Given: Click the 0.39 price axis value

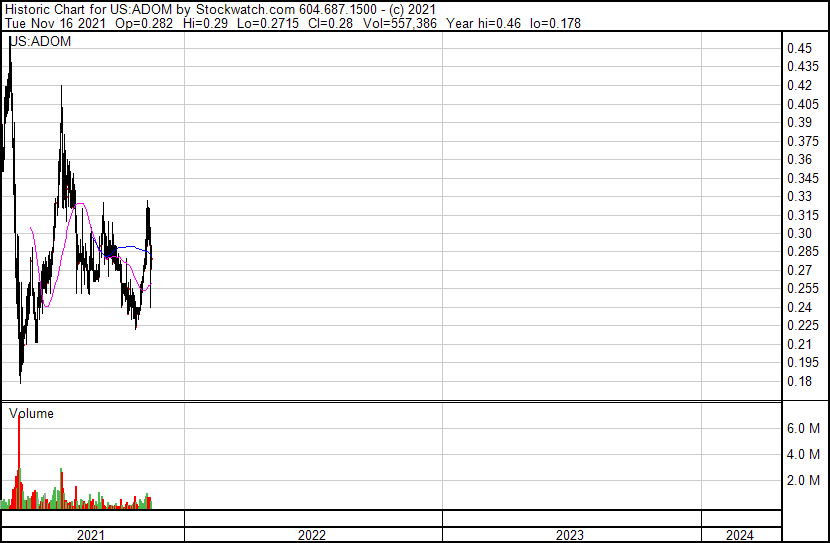Looking at the screenshot, I should [799, 122].
